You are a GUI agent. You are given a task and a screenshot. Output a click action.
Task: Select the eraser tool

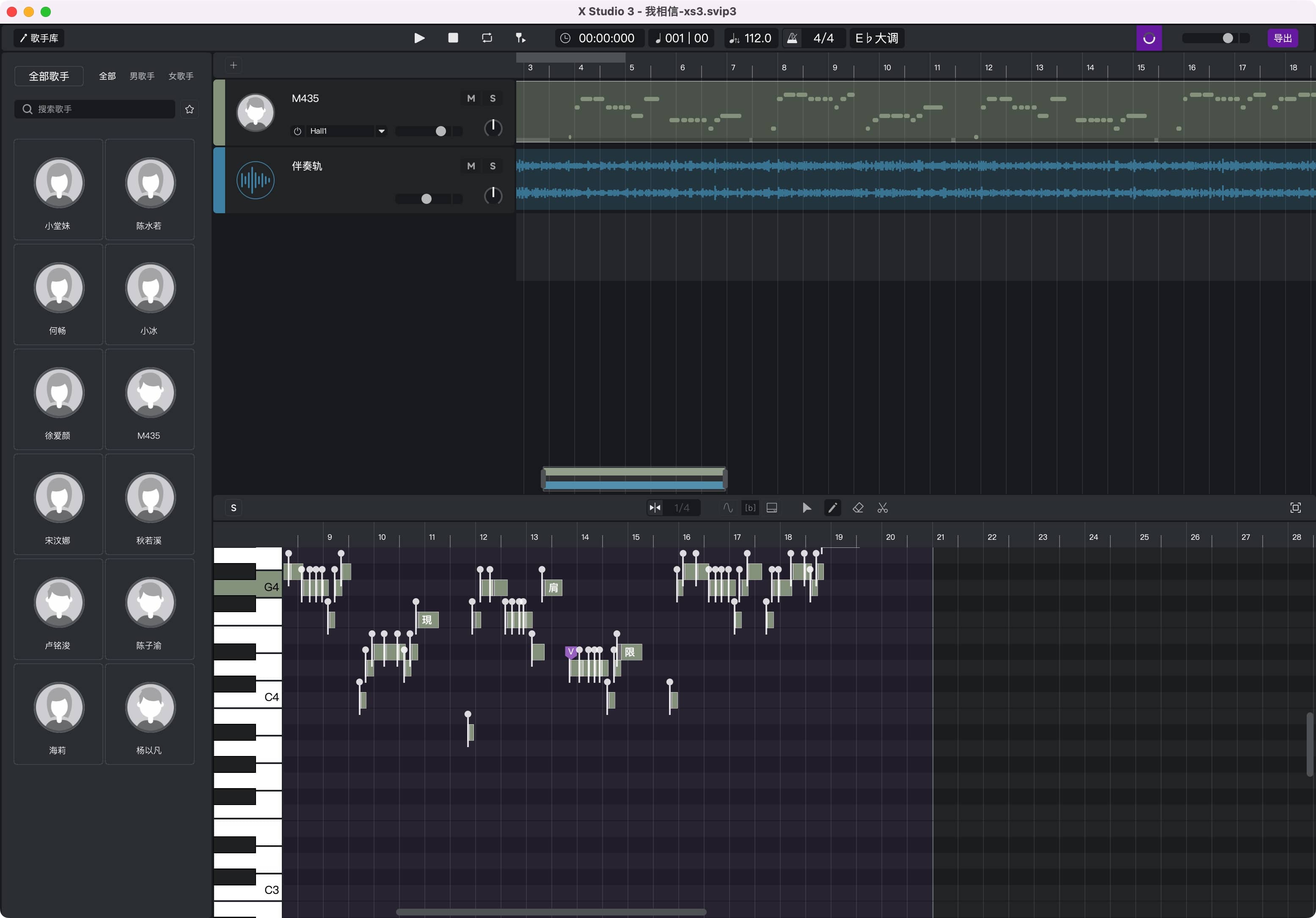click(857, 508)
